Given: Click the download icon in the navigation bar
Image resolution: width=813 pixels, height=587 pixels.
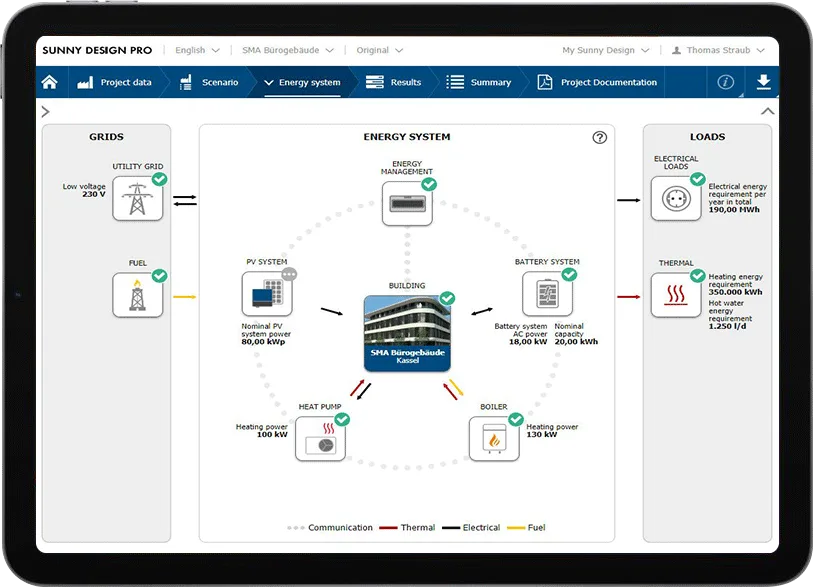Looking at the screenshot, I should point(763,82).
